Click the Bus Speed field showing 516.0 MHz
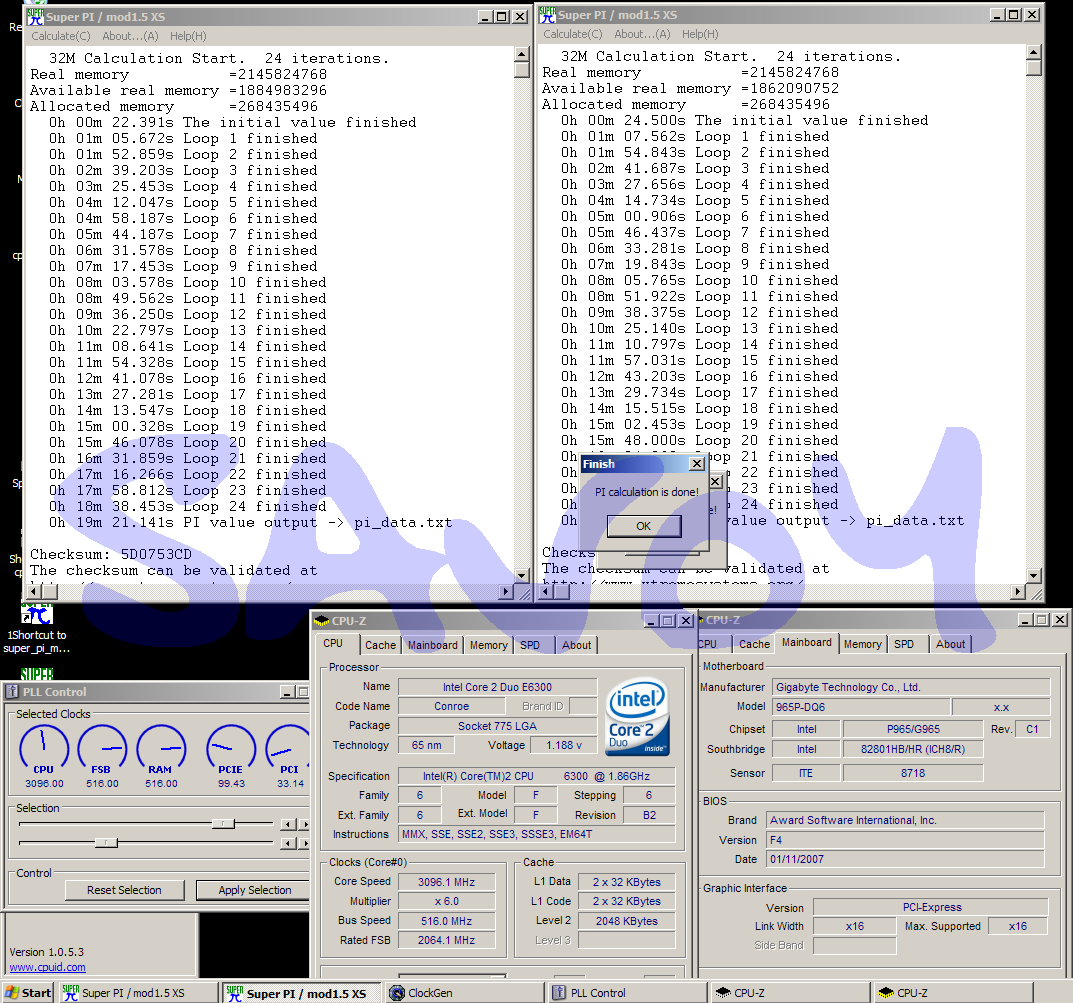The width and height of the screenshot is (1073, 1003). 447,922
